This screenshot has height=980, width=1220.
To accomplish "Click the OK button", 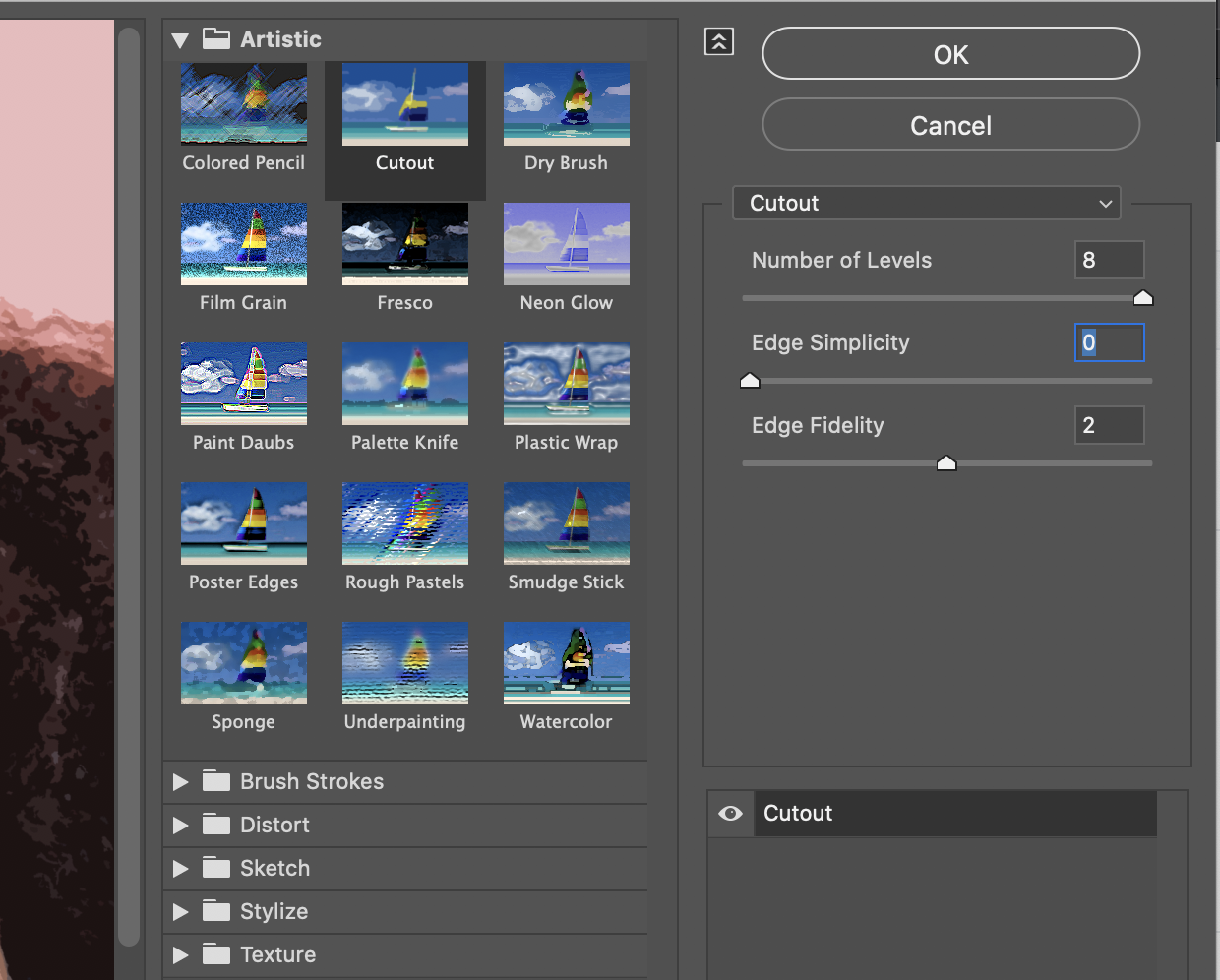I will click(951, 53).
